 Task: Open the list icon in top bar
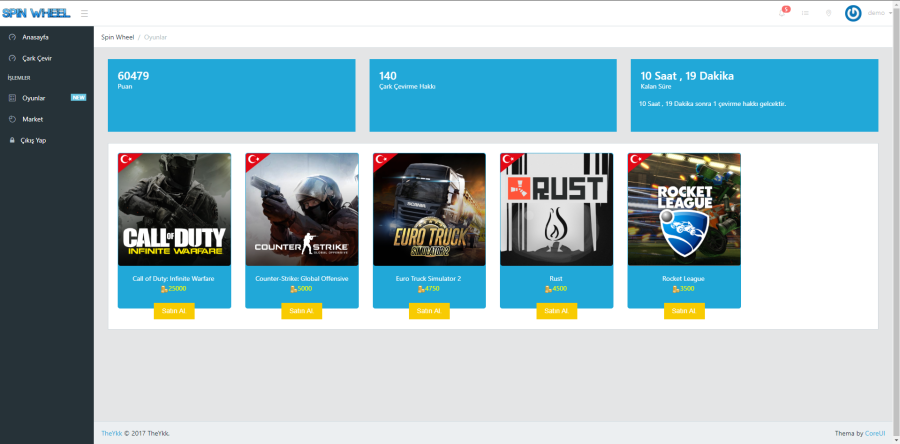805,13
